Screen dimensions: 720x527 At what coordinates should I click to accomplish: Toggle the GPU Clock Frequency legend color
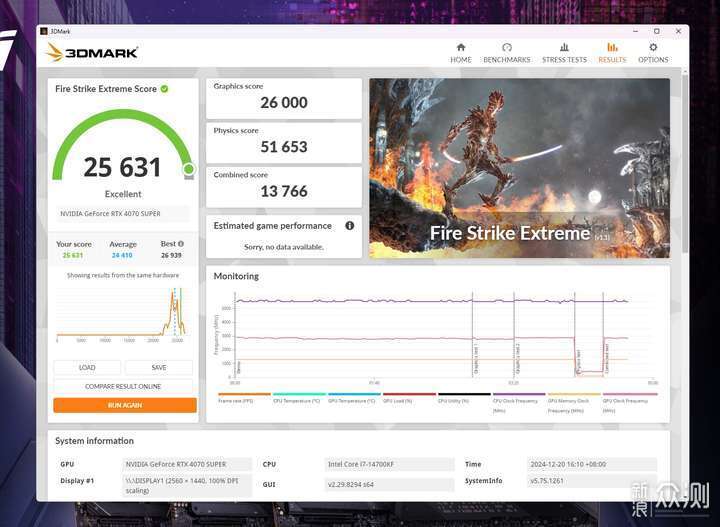(x=630, y=394)
